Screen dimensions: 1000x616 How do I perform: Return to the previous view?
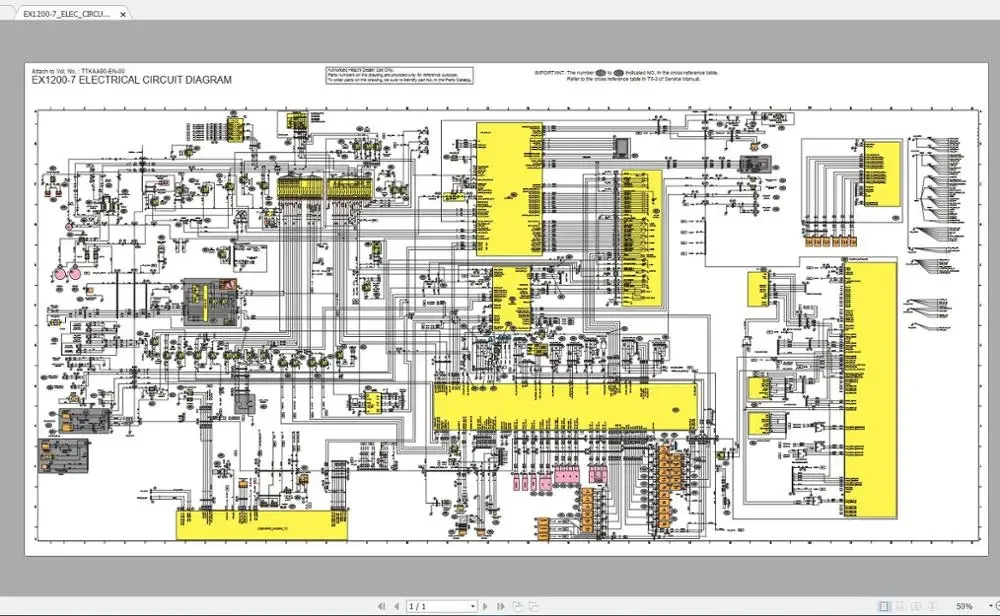coord(518,606)
